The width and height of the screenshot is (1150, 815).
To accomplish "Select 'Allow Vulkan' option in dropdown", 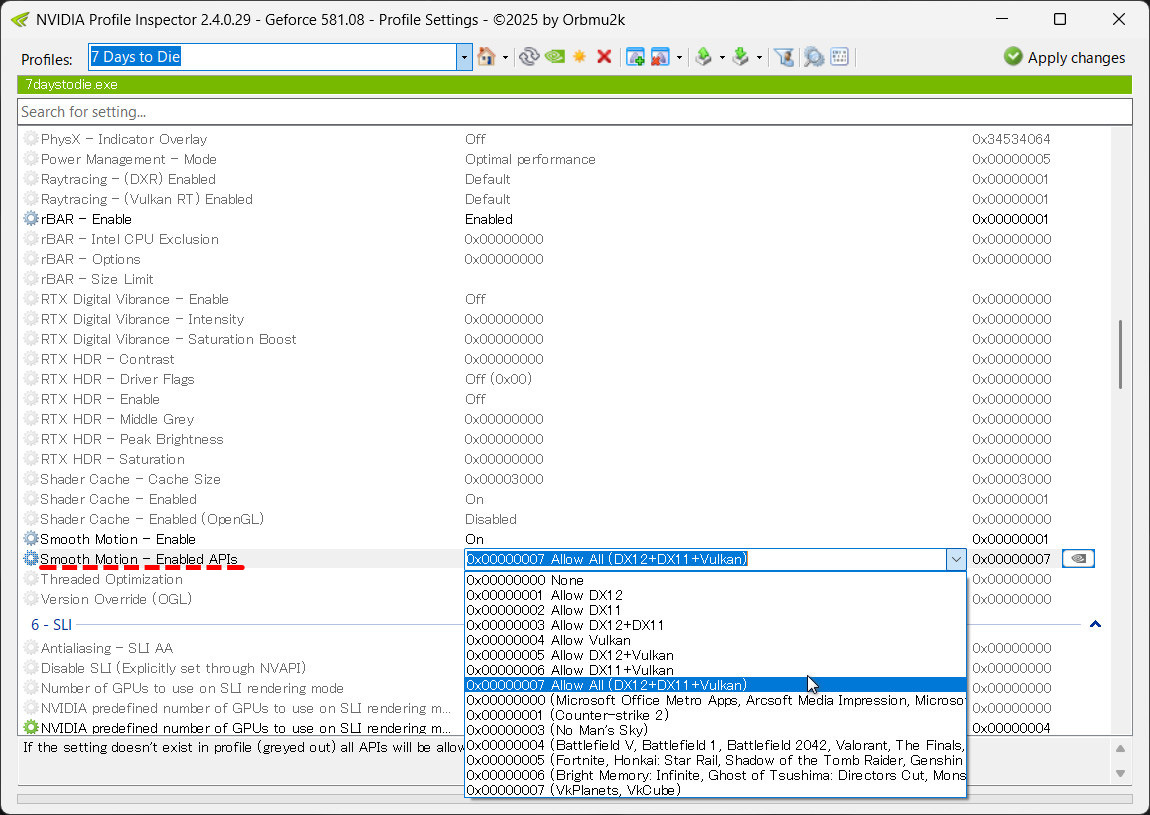I will click(548, 640).
